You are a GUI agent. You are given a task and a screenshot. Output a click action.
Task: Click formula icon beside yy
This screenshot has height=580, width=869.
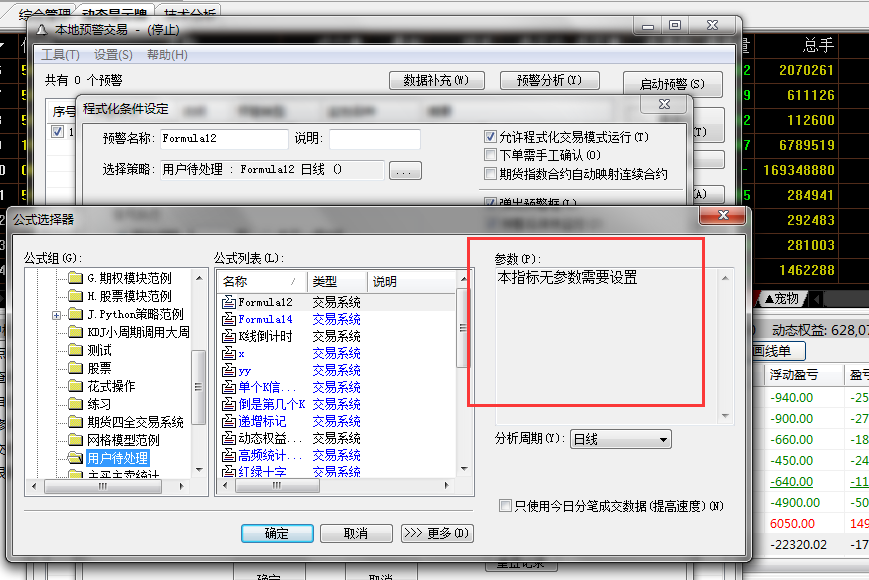pyautogui.click(x=229, y=370)
